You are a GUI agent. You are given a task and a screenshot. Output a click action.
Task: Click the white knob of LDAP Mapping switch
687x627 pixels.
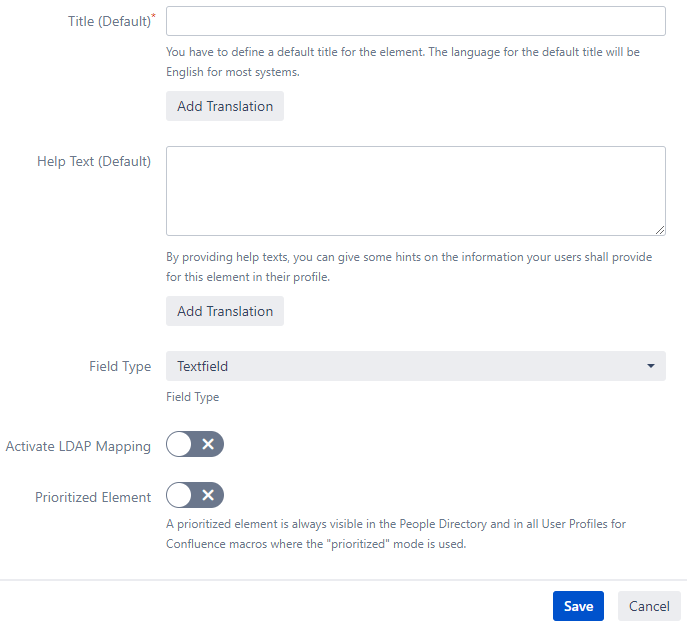[180, 445]
